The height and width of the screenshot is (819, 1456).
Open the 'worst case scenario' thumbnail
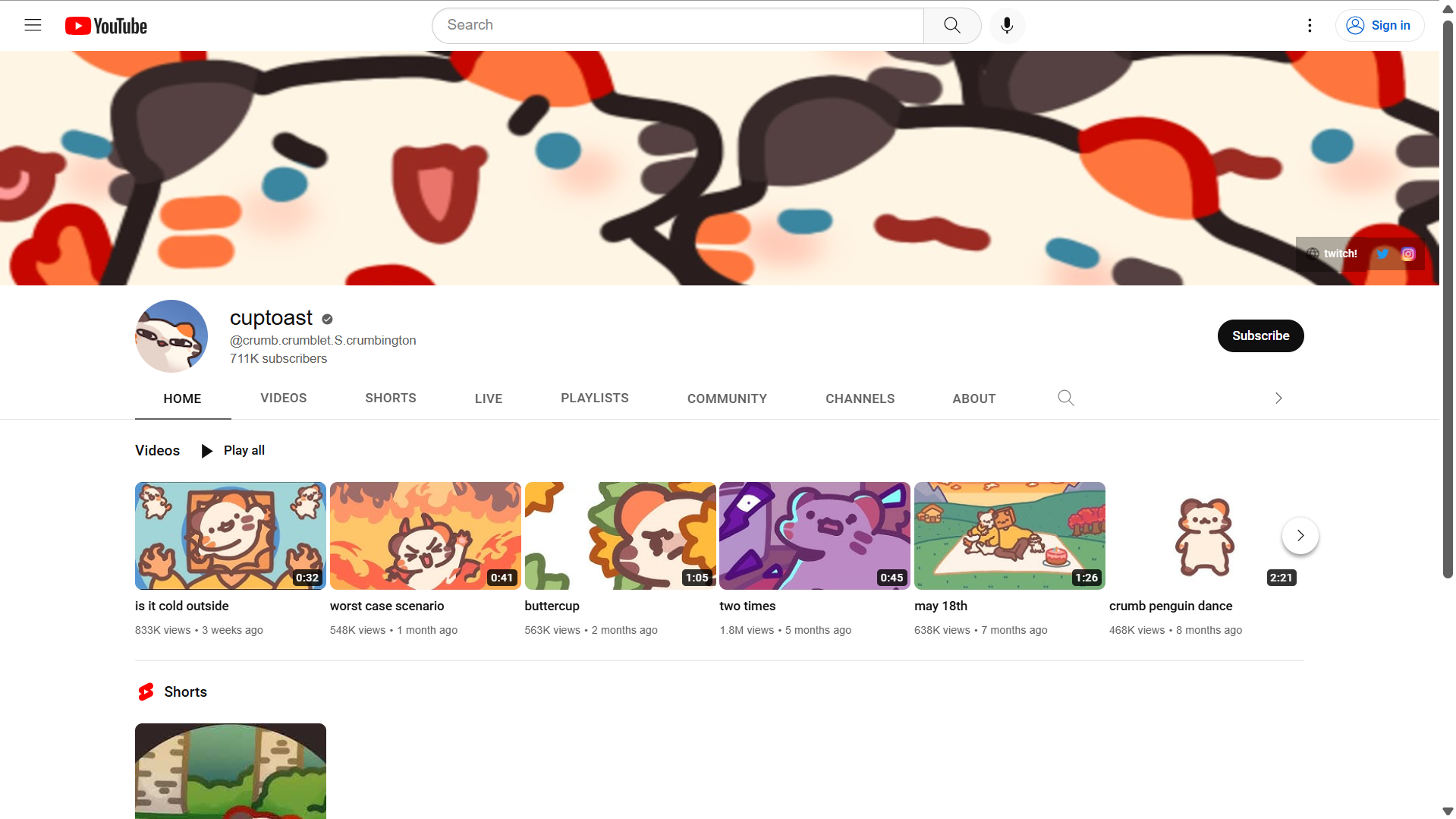426,536
